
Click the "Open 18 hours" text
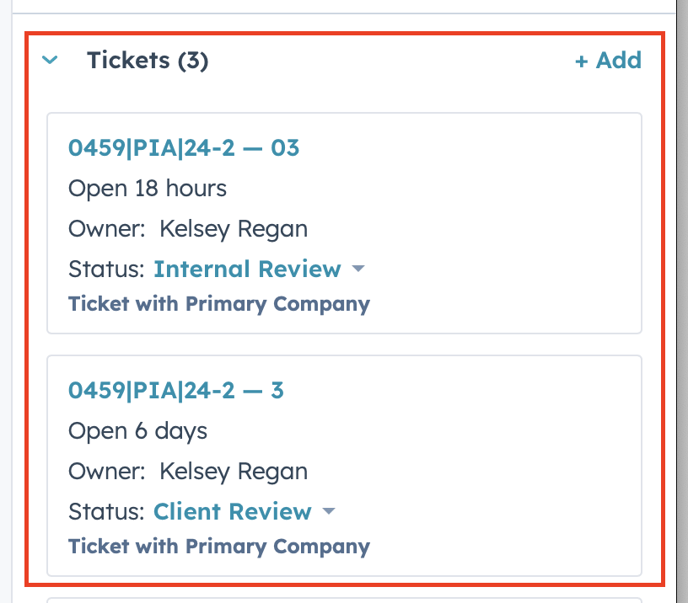pyautogui.click(x=147, y=188)
